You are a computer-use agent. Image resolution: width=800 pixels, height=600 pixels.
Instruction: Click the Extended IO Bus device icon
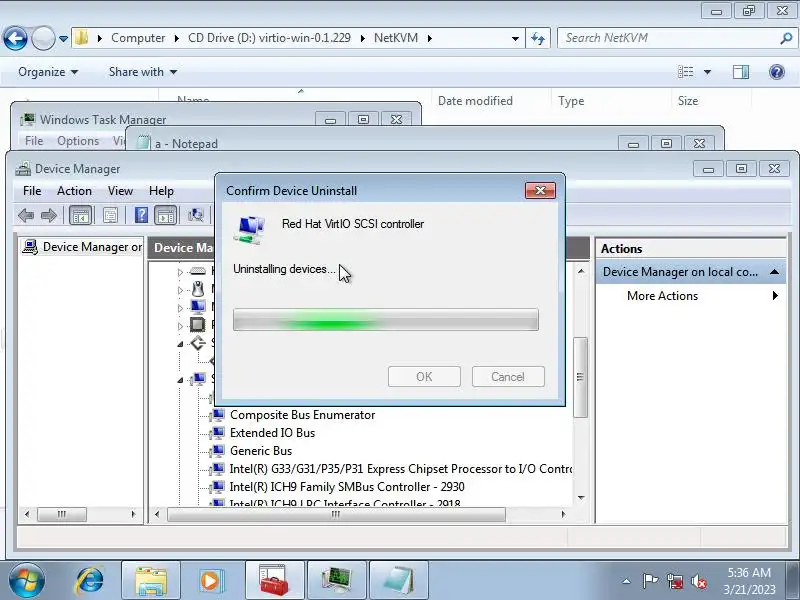218,433
